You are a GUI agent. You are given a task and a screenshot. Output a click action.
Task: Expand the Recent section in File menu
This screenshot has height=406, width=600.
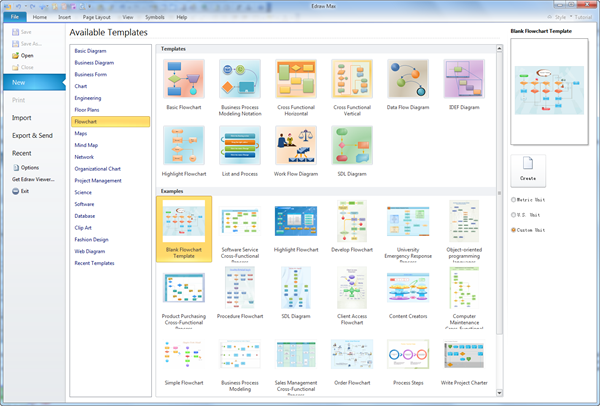click(22, 153)
